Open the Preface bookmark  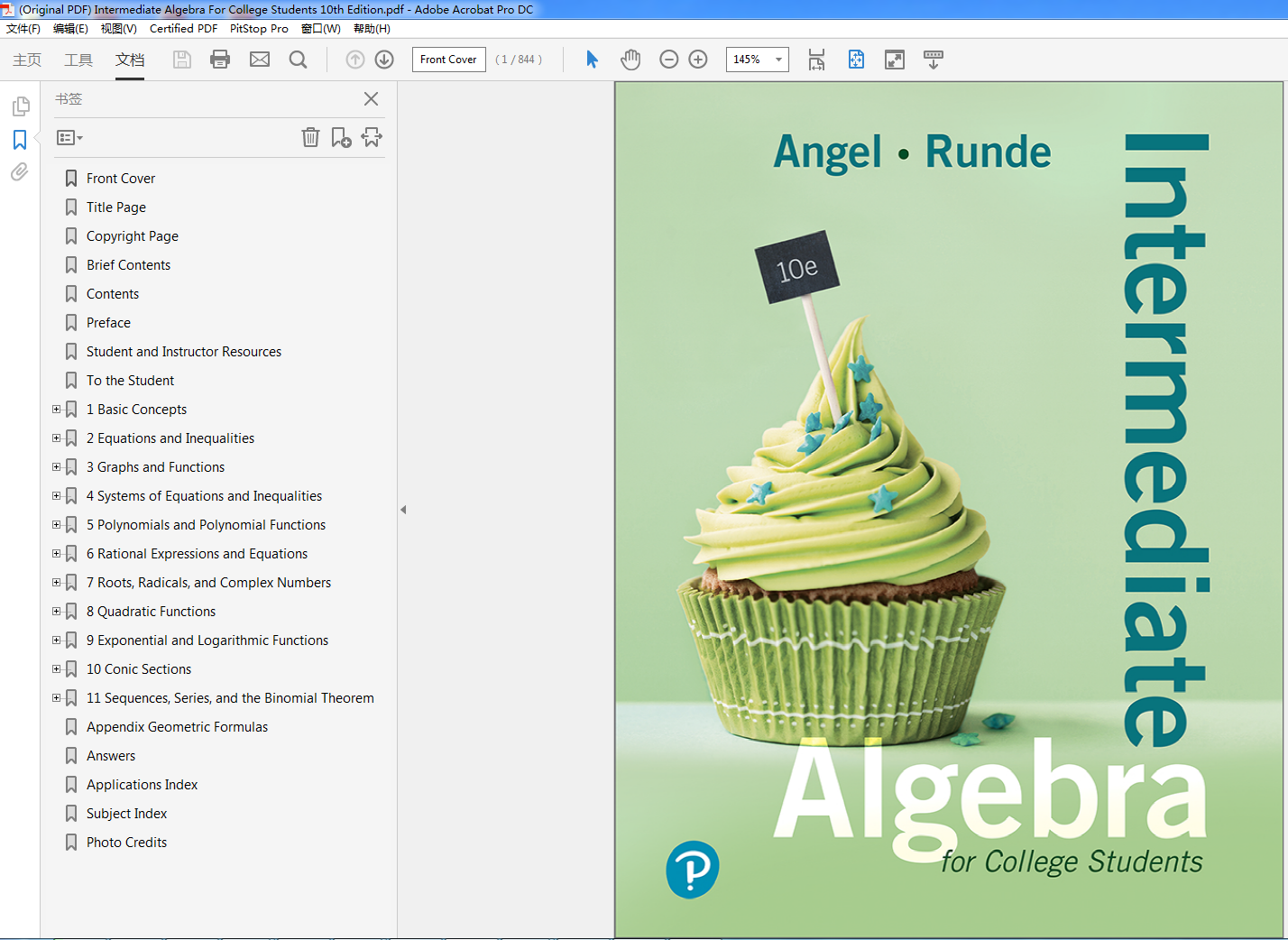pyautogui.click(x=108, y=323)
